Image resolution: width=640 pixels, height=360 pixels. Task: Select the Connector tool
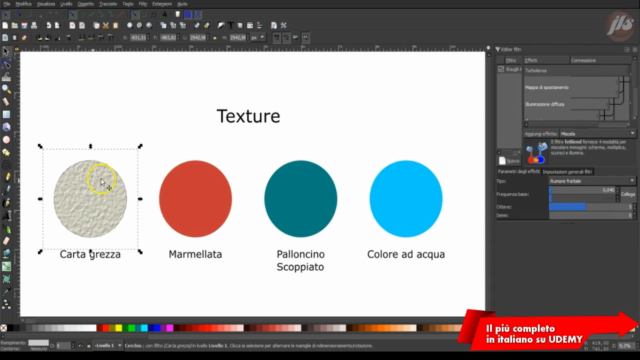[6, 304]
